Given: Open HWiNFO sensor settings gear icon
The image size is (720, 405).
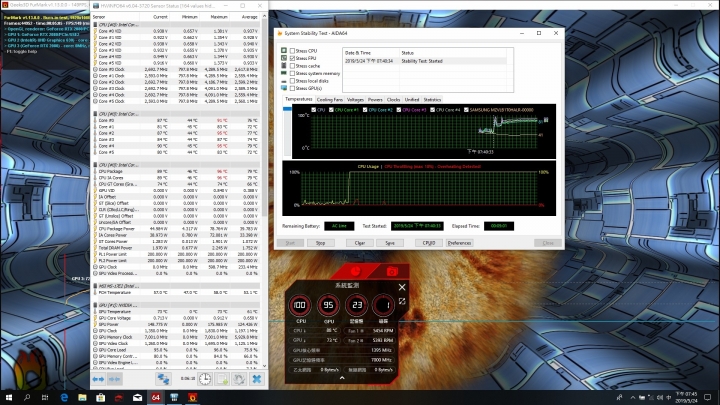Looking at the screenshot, I should 239,379.
